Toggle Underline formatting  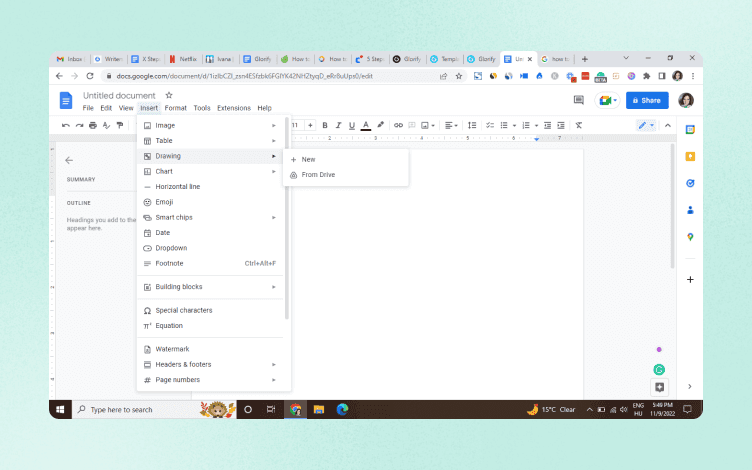pyautogui.click(x=352, y=126)
